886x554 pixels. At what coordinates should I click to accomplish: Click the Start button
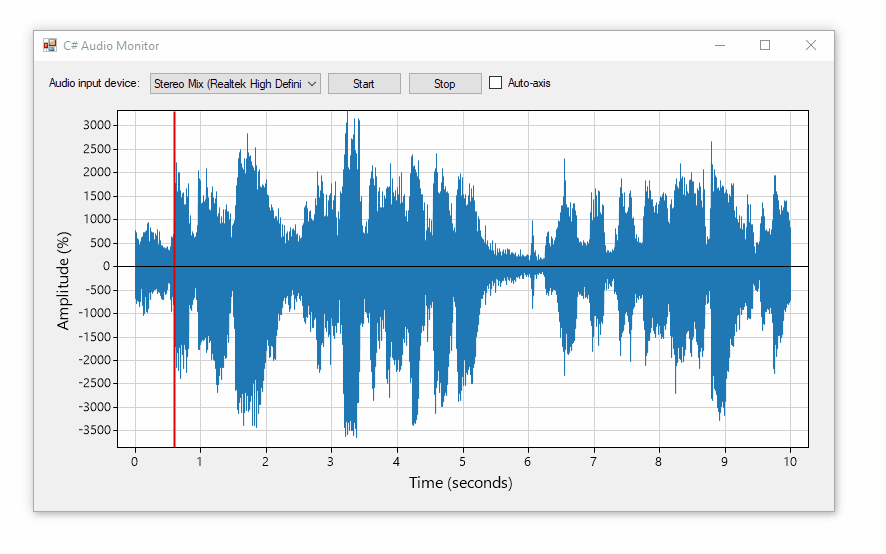(x=364, y=84)
